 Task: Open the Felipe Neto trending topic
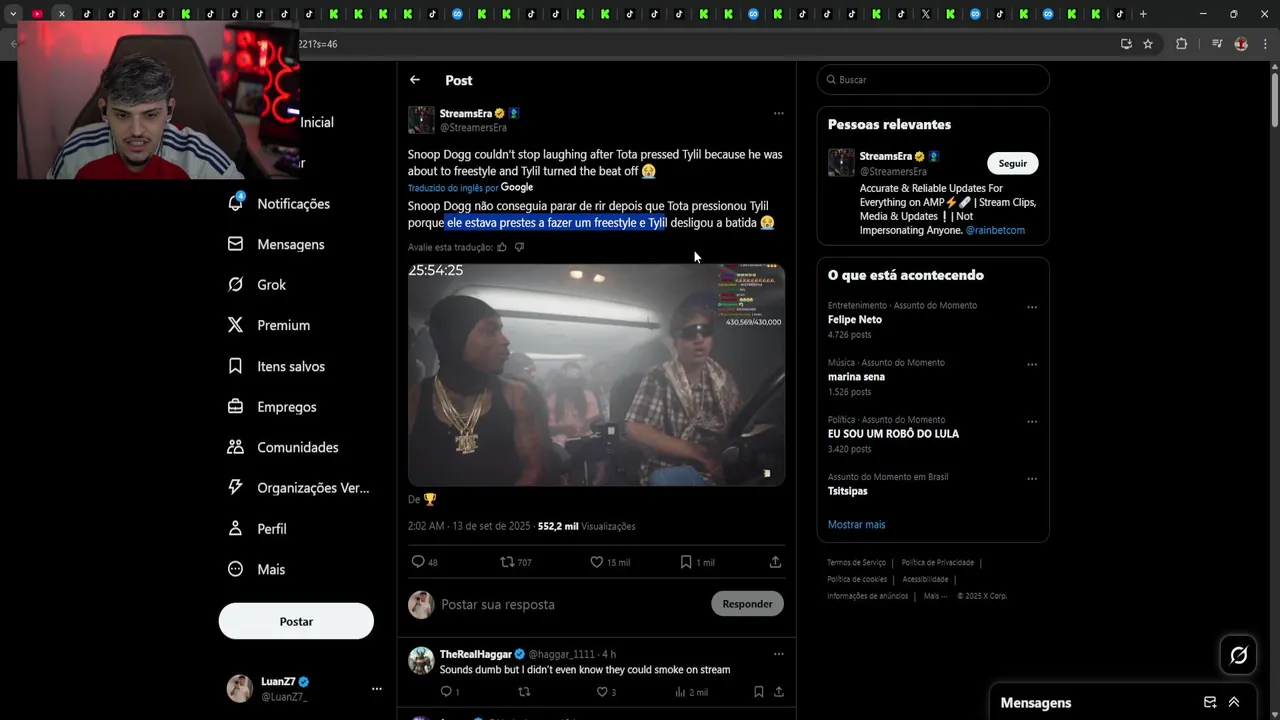(855, 320)
